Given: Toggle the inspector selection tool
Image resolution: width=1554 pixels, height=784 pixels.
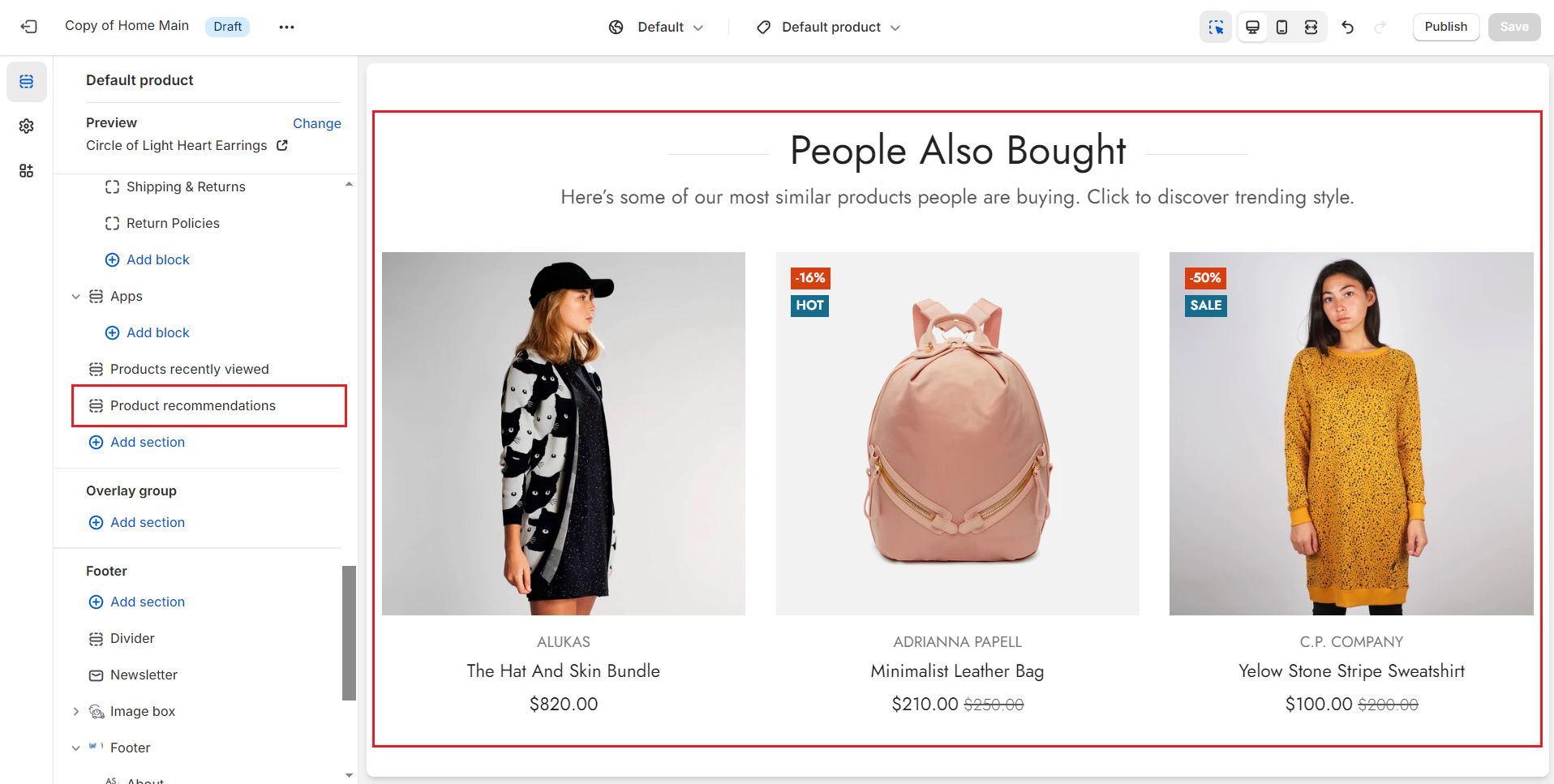Looking at the screenshot, I should point(1215,27).
